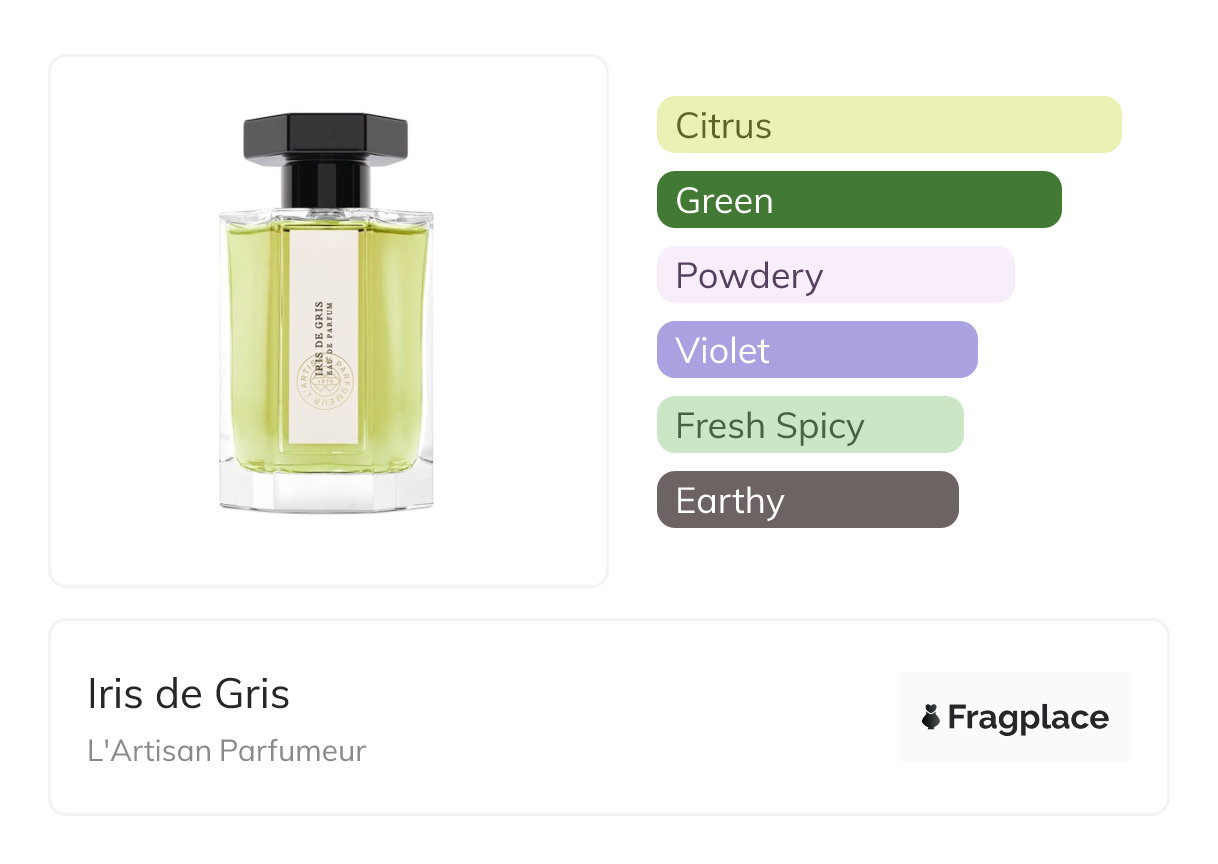Open the Fragplace logo
The height and width of the screenshot is (864, 1218).
point(1015,717)
